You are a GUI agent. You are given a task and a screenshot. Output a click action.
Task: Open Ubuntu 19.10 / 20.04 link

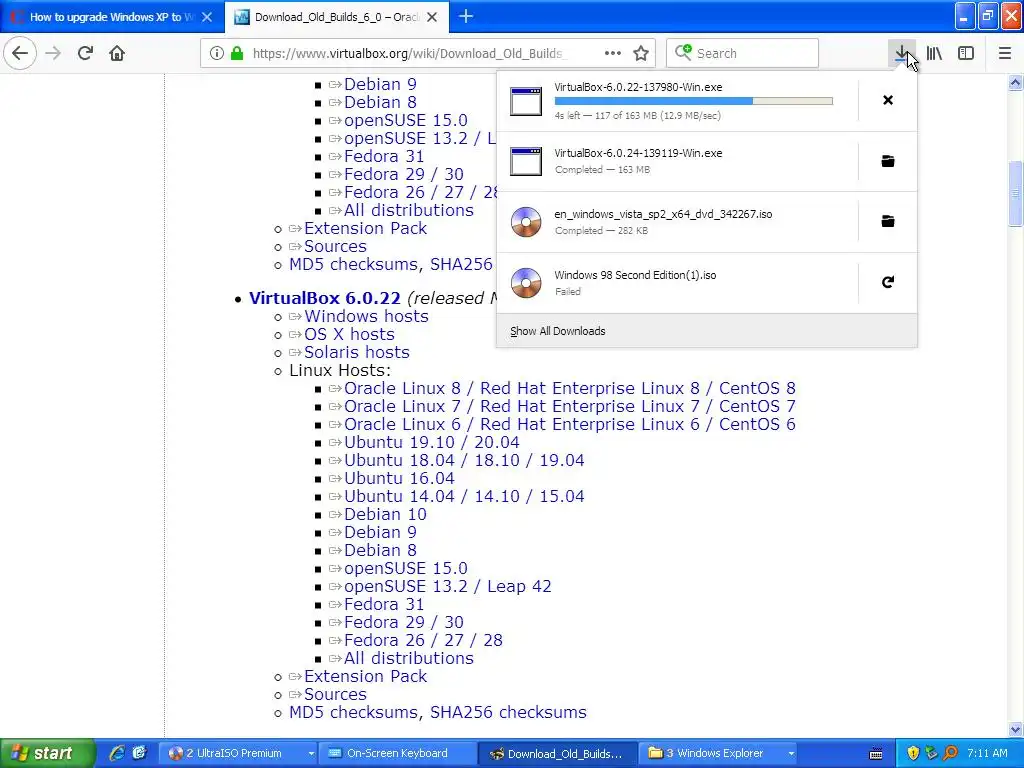(x=432, y=442)
